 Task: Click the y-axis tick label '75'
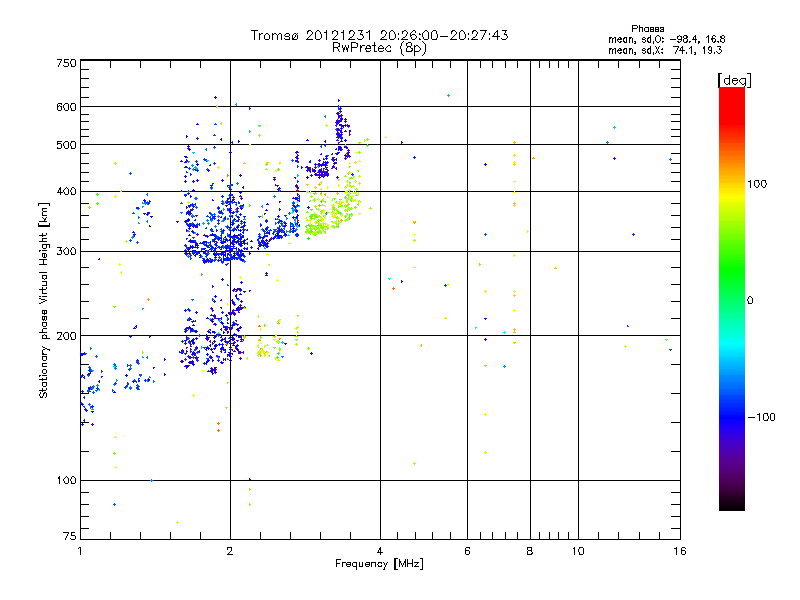click(69, 536)
